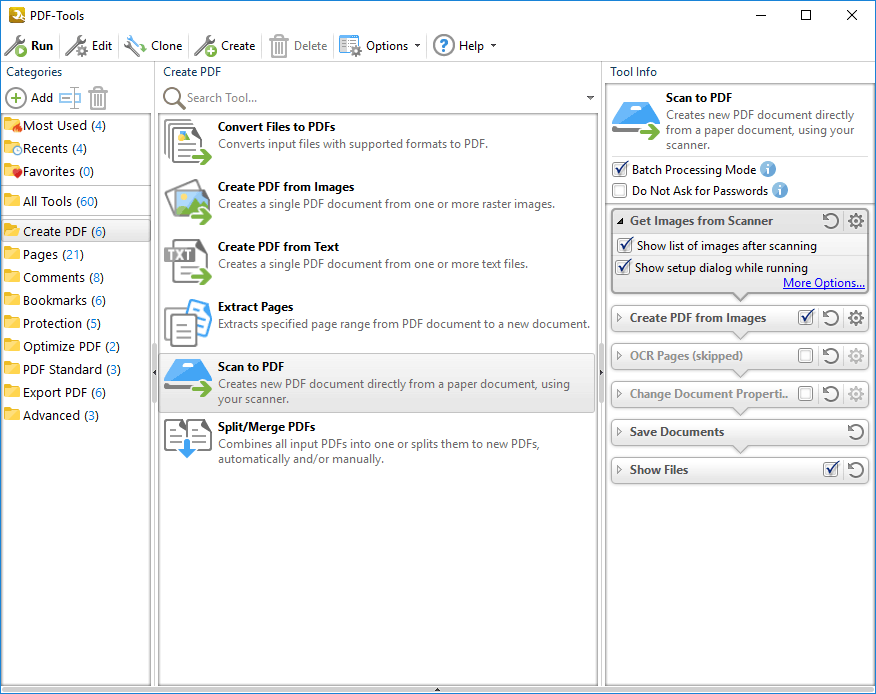876x694 pixels.
Task: Expand the Show Files step
Action: pos(620,470)
